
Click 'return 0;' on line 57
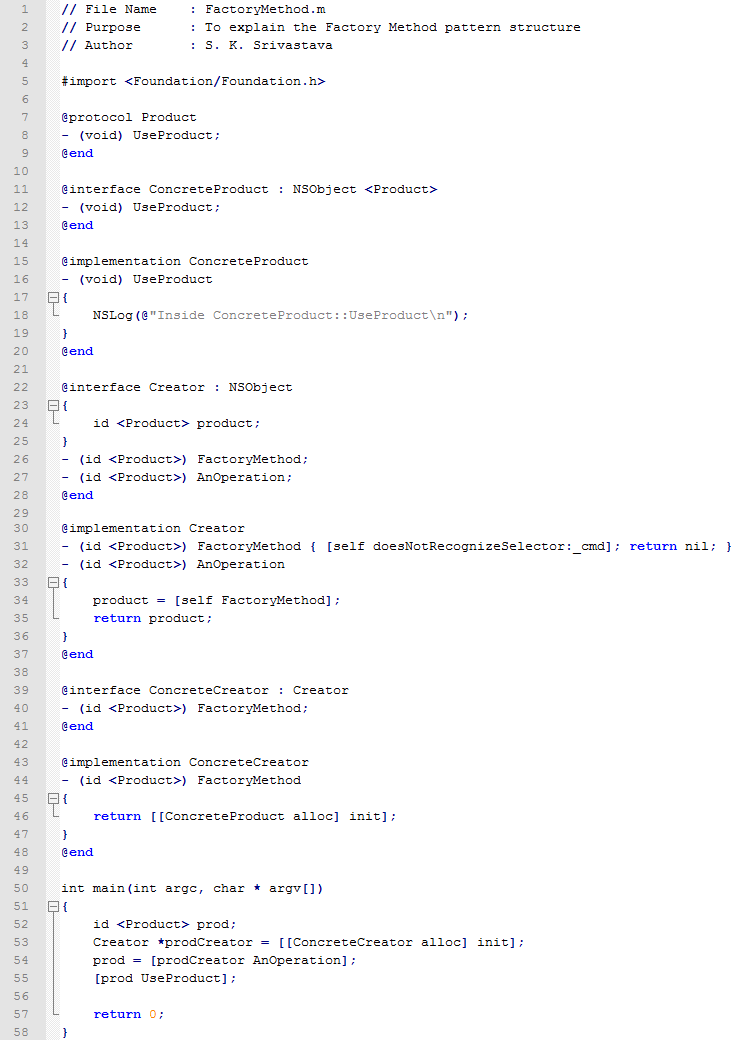[x=129, y=1014]
